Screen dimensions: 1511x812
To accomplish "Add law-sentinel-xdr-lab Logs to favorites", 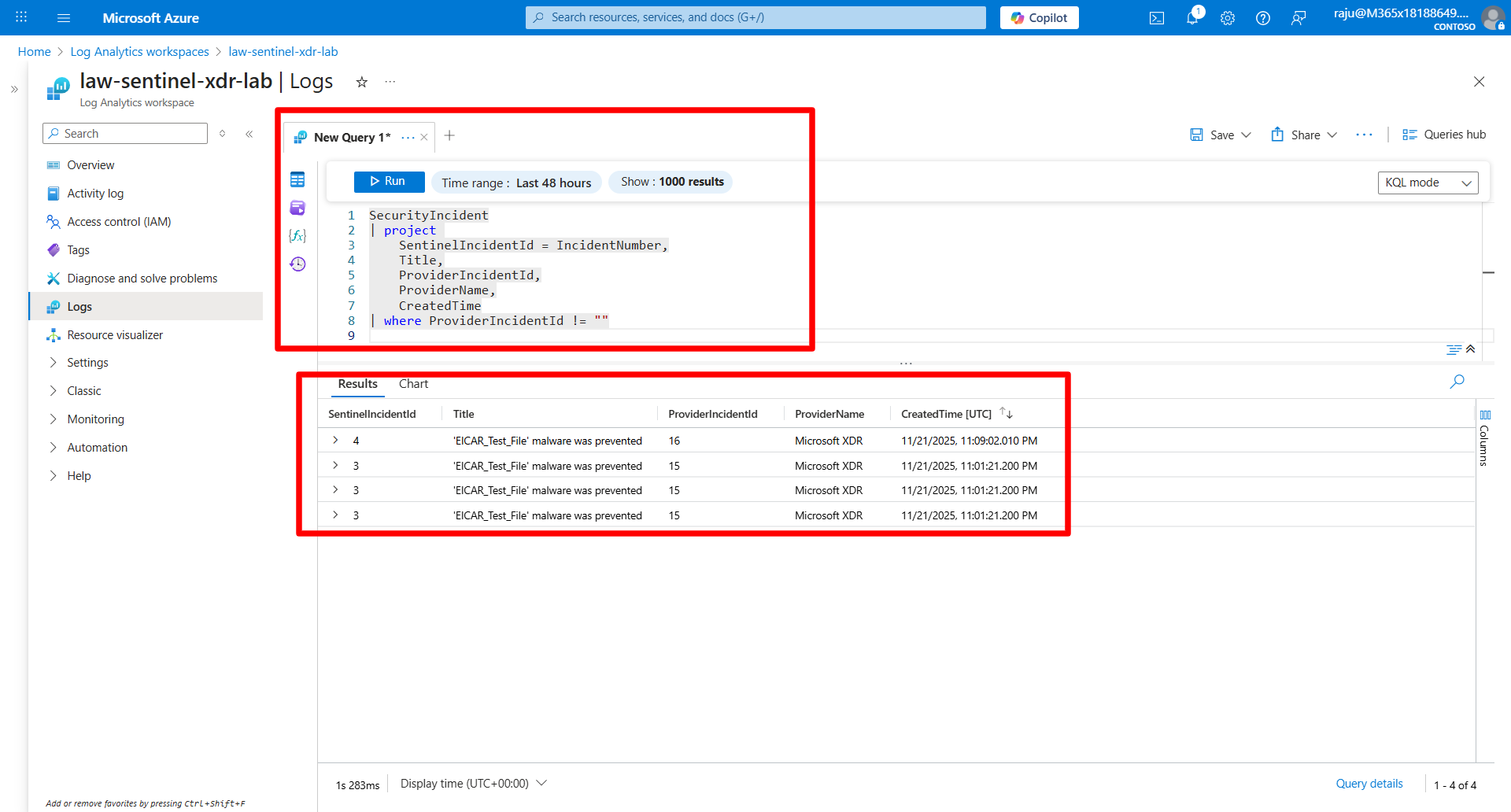I will pyautogui.click(x=362, y=82).
